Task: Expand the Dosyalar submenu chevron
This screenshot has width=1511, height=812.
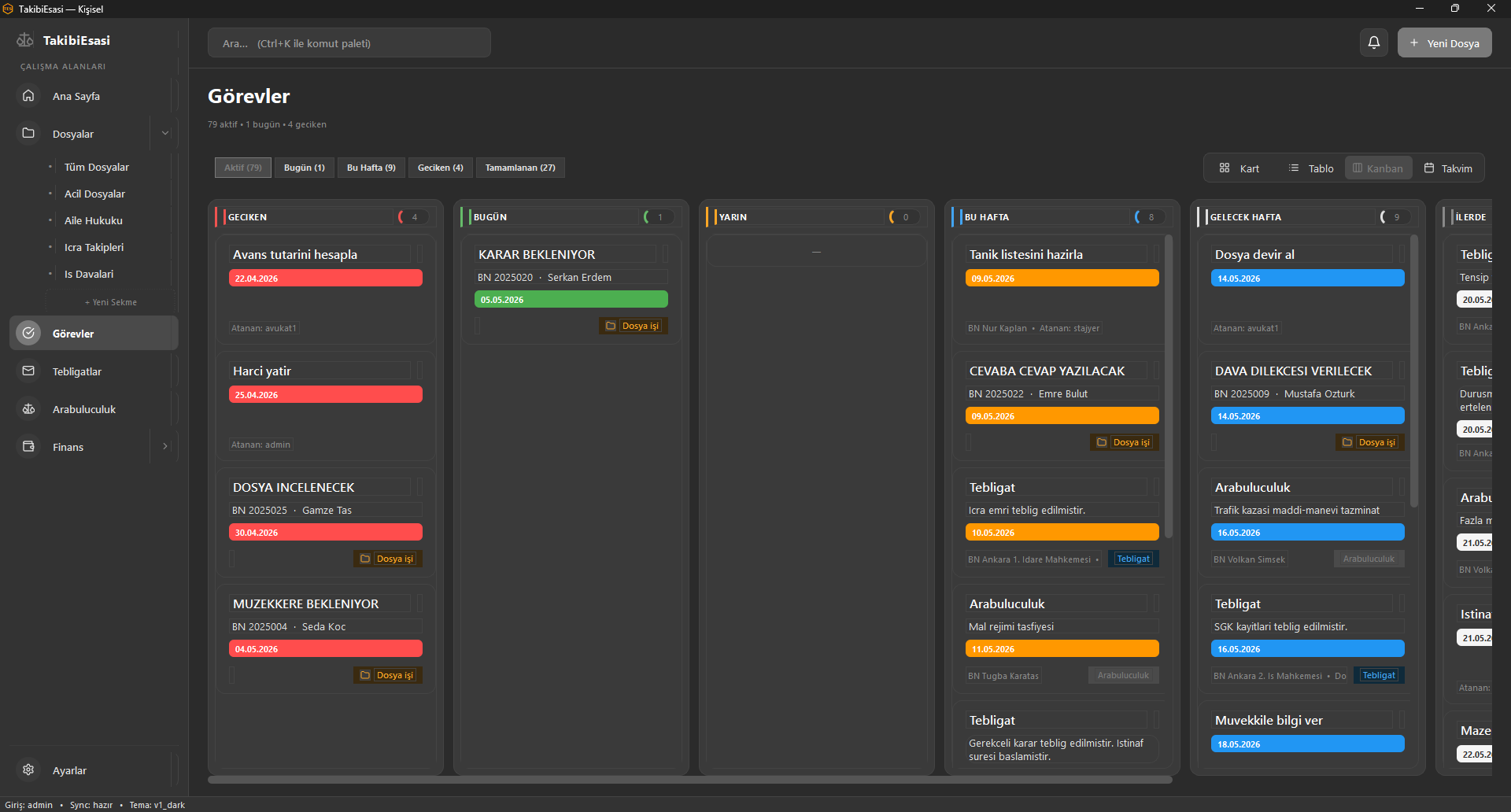Action: coord(165,133)
